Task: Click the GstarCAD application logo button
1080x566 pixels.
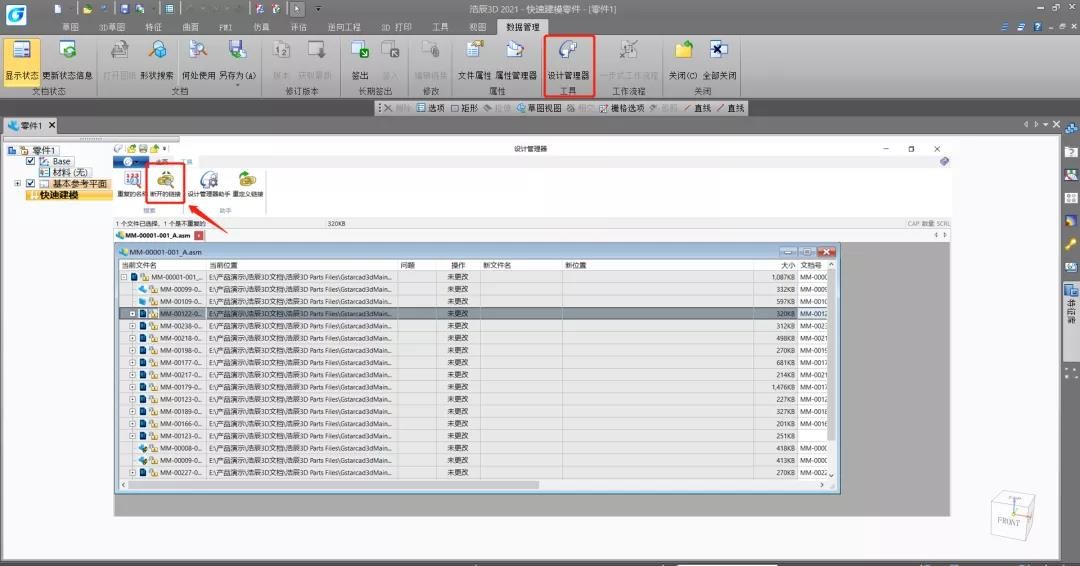Action: 16,14
